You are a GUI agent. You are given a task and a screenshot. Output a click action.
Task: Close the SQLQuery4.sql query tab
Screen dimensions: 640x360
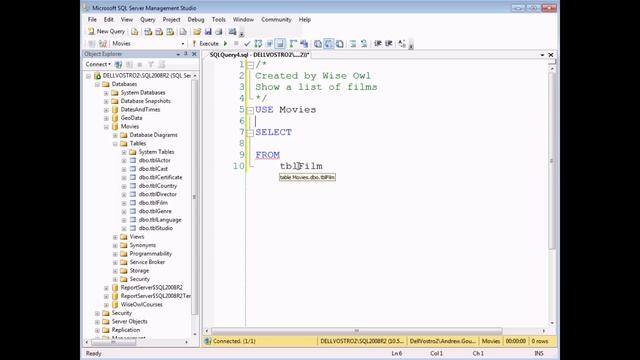click(x=551, y=55)
